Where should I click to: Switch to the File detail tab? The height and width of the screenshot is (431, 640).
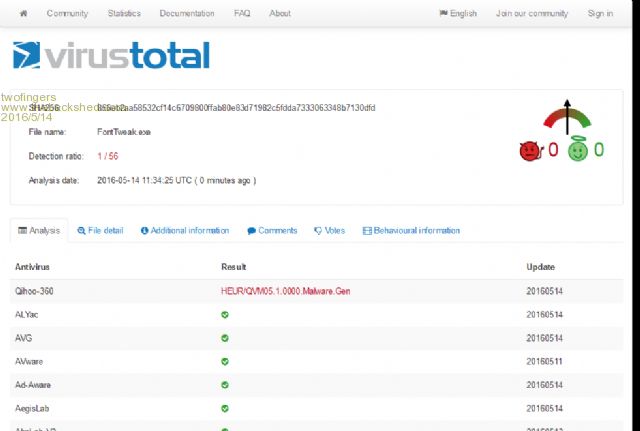[100, 231]
